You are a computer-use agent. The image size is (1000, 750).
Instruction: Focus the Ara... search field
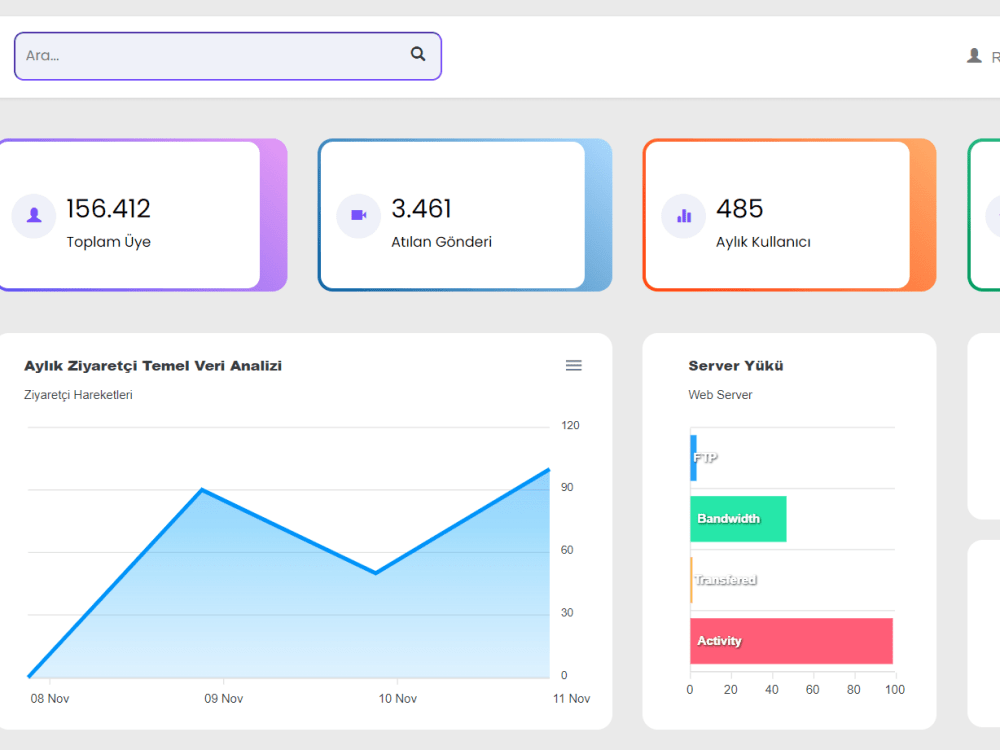pos(228,56)
